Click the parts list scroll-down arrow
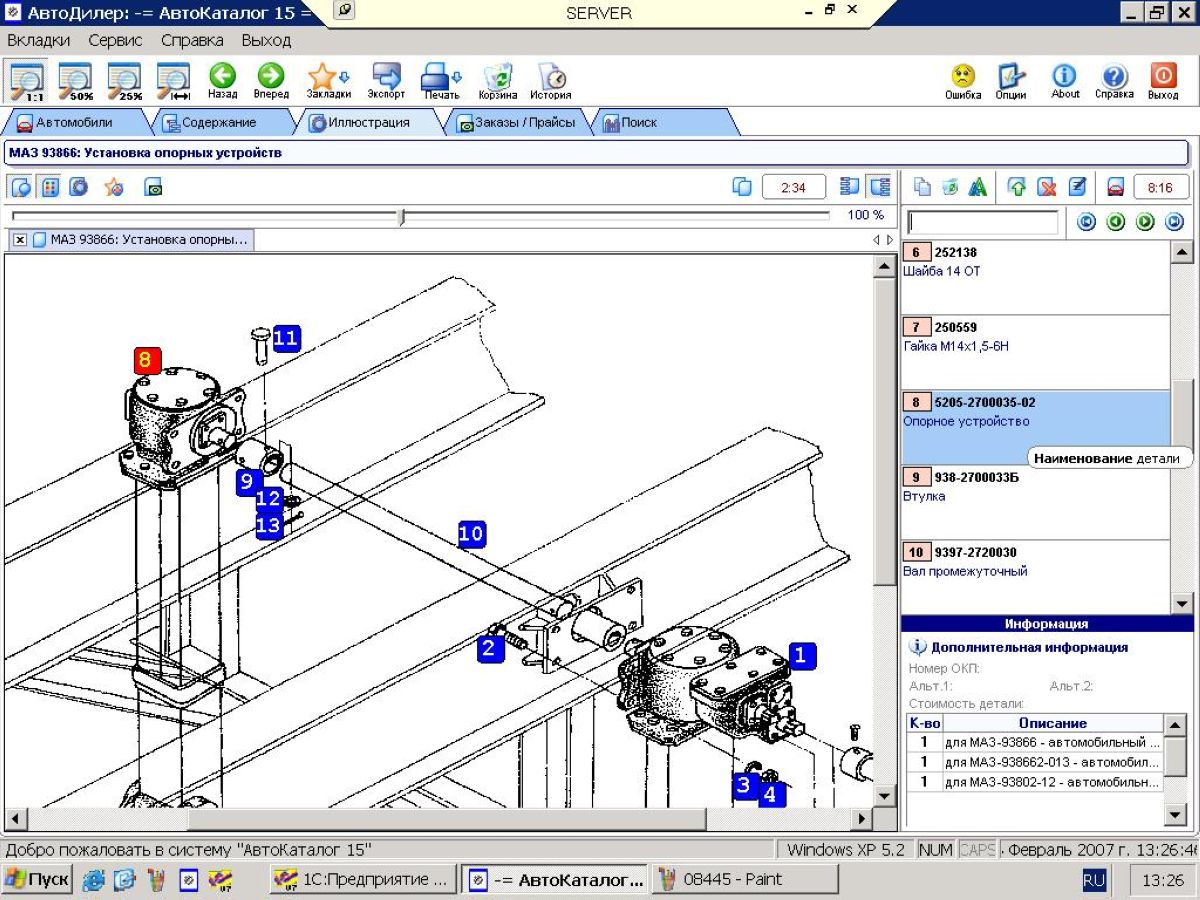 1181,603
